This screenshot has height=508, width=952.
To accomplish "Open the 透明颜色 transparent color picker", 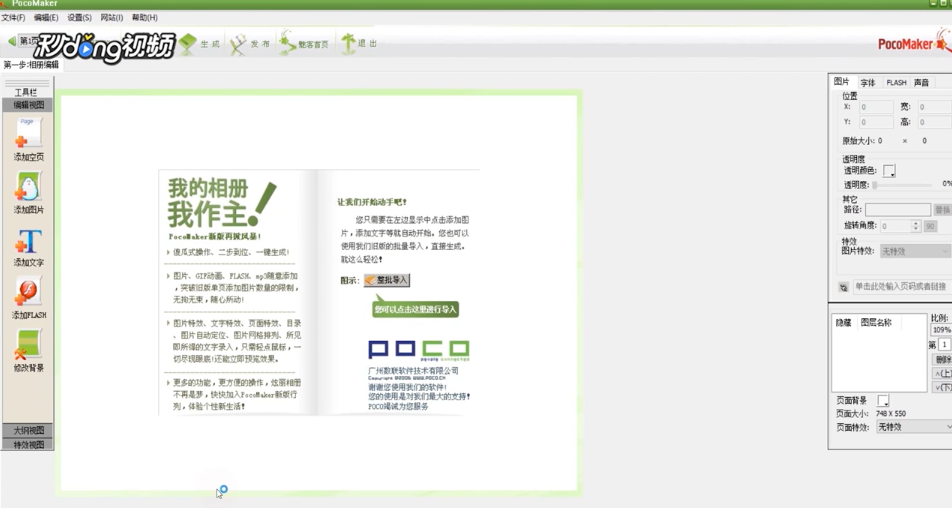I will pyautogui.click(x=889, y=171).
